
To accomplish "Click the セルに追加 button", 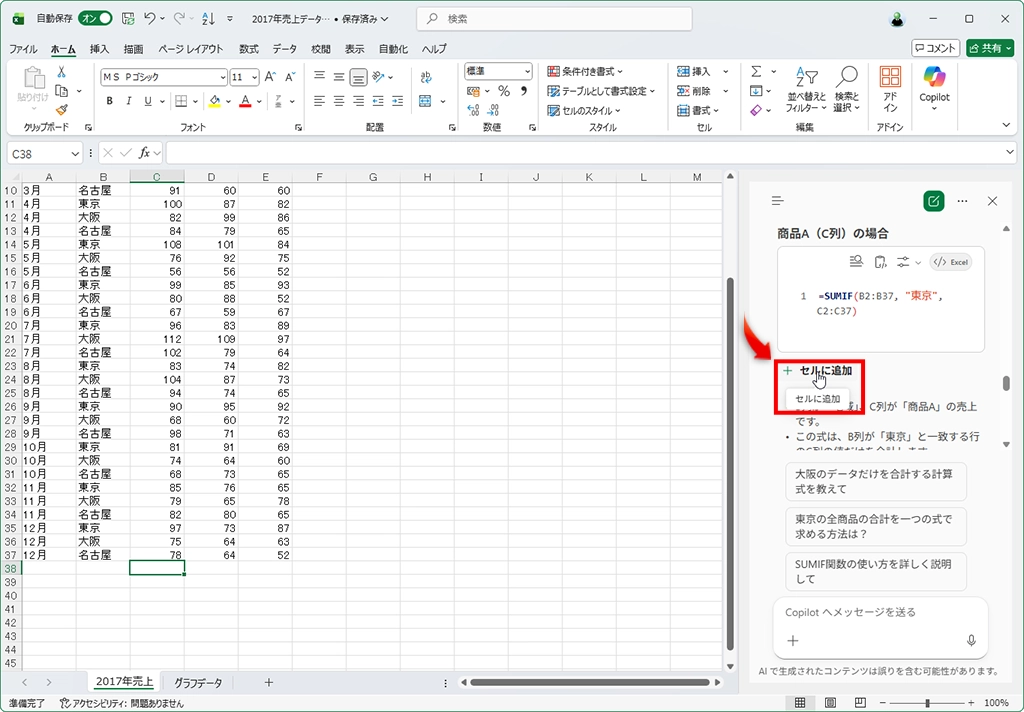I will (818, 371).
